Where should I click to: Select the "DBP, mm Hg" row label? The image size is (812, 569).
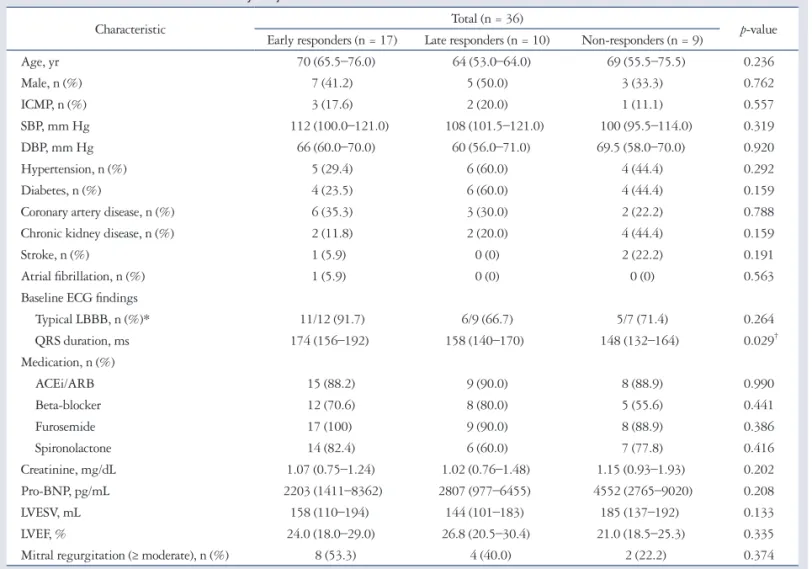point(57,148)
